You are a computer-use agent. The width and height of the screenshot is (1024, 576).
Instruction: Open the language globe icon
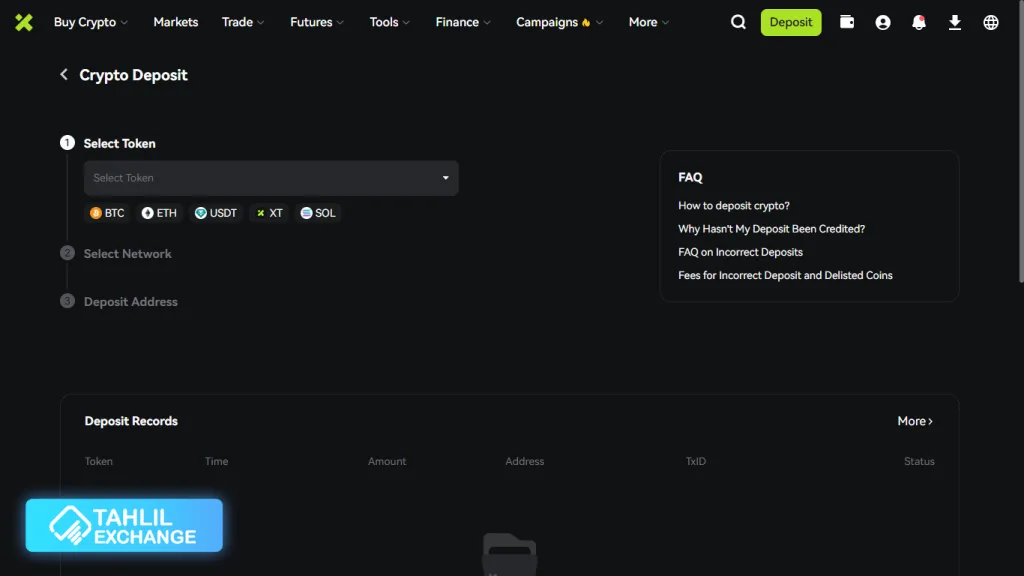[991, 22]
